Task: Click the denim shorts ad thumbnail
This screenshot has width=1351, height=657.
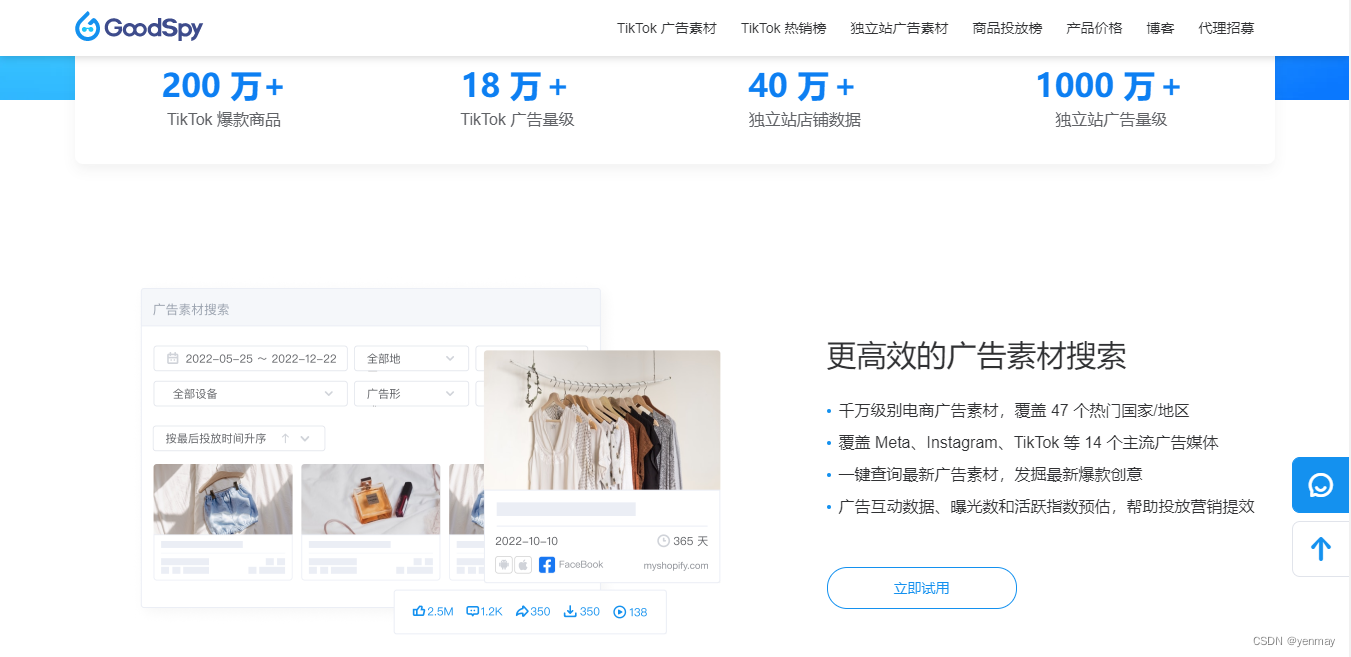Action: click(223, 499)
